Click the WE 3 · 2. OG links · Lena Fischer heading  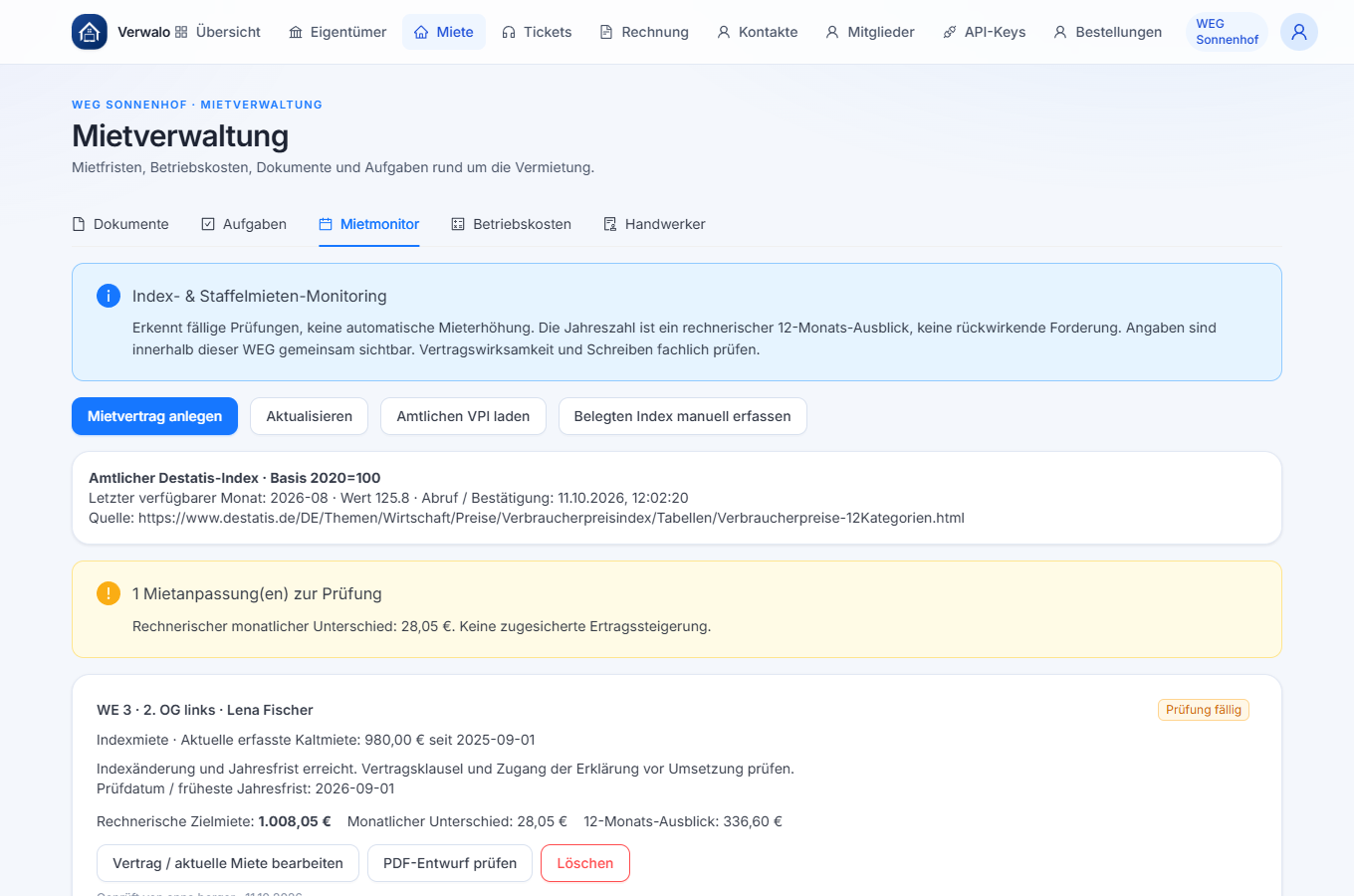pyautogui.click(x=205, y=710)
